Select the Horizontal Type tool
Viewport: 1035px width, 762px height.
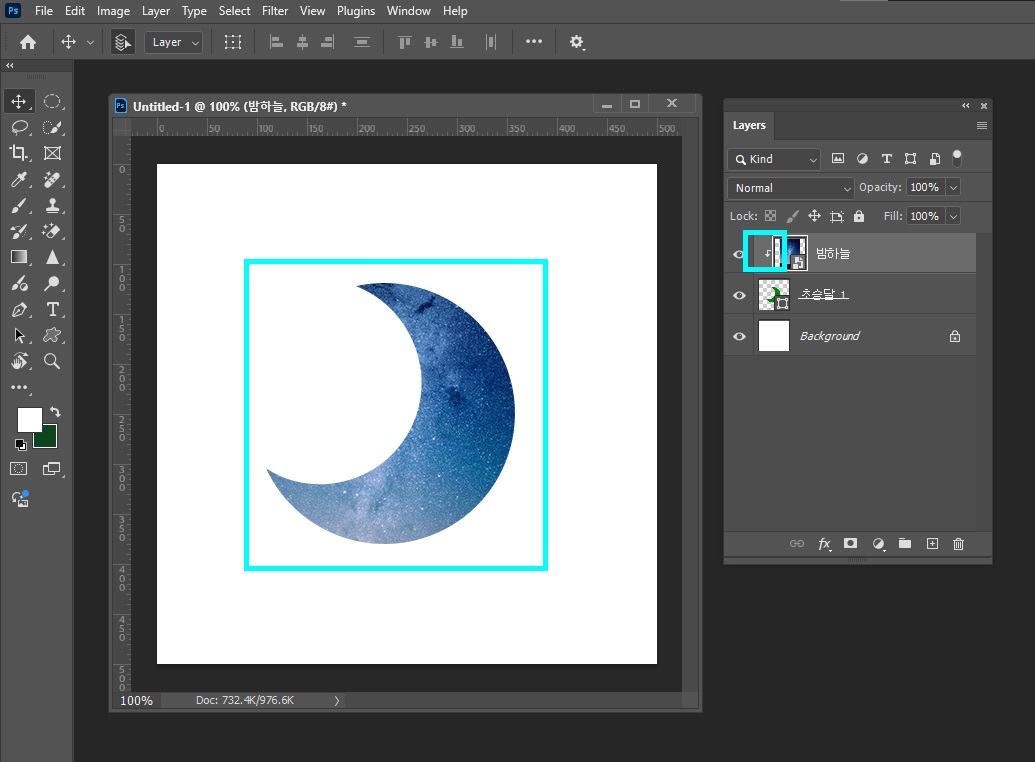pyautogui.click(x=53, y=309)
